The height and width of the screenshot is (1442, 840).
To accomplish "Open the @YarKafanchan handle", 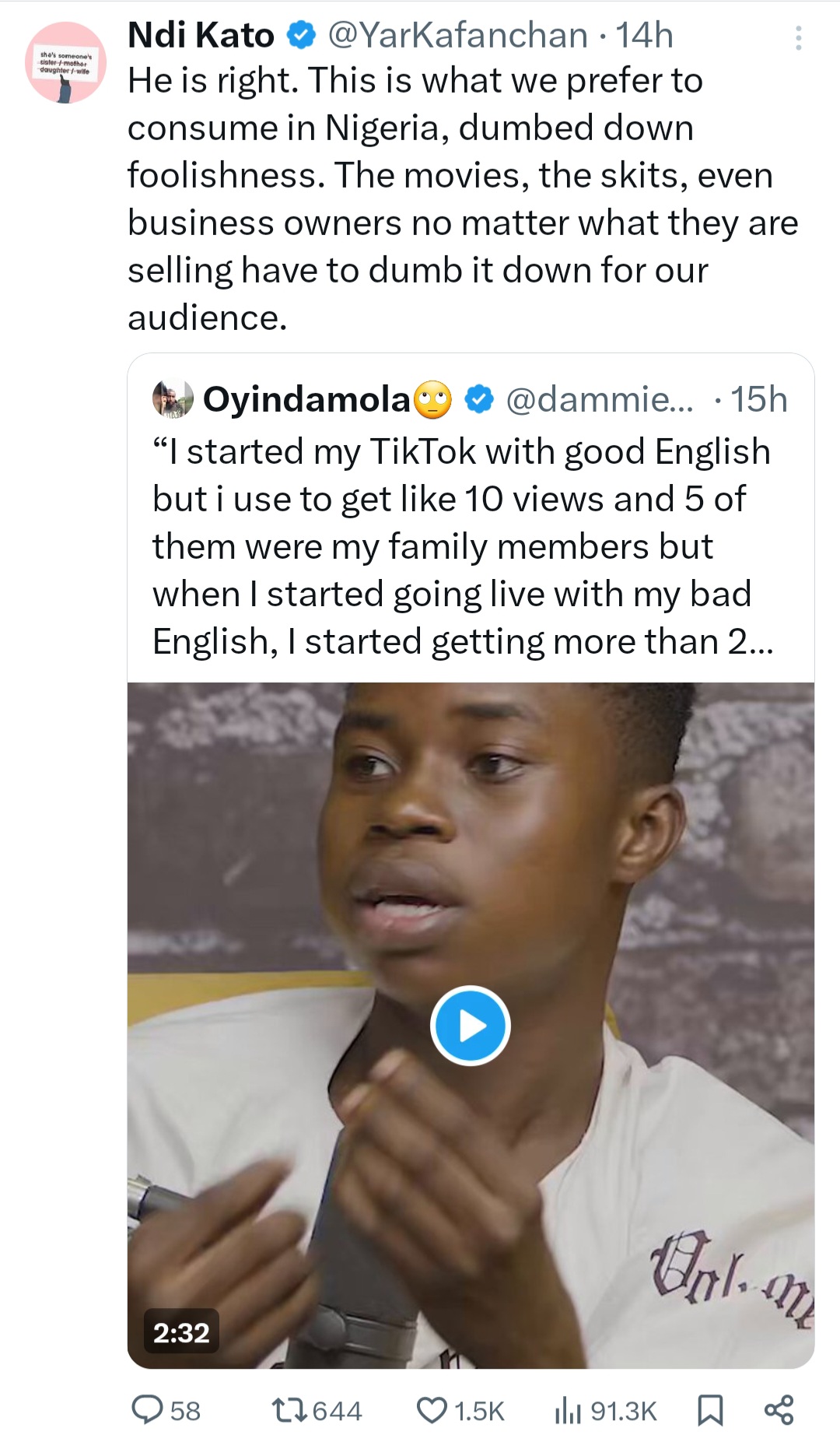I will click(x=457, y=35).
